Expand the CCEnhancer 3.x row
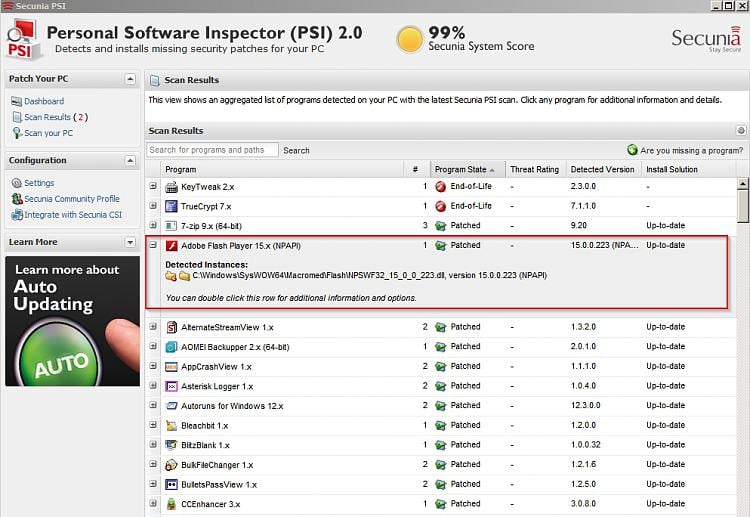 (153, 503)
